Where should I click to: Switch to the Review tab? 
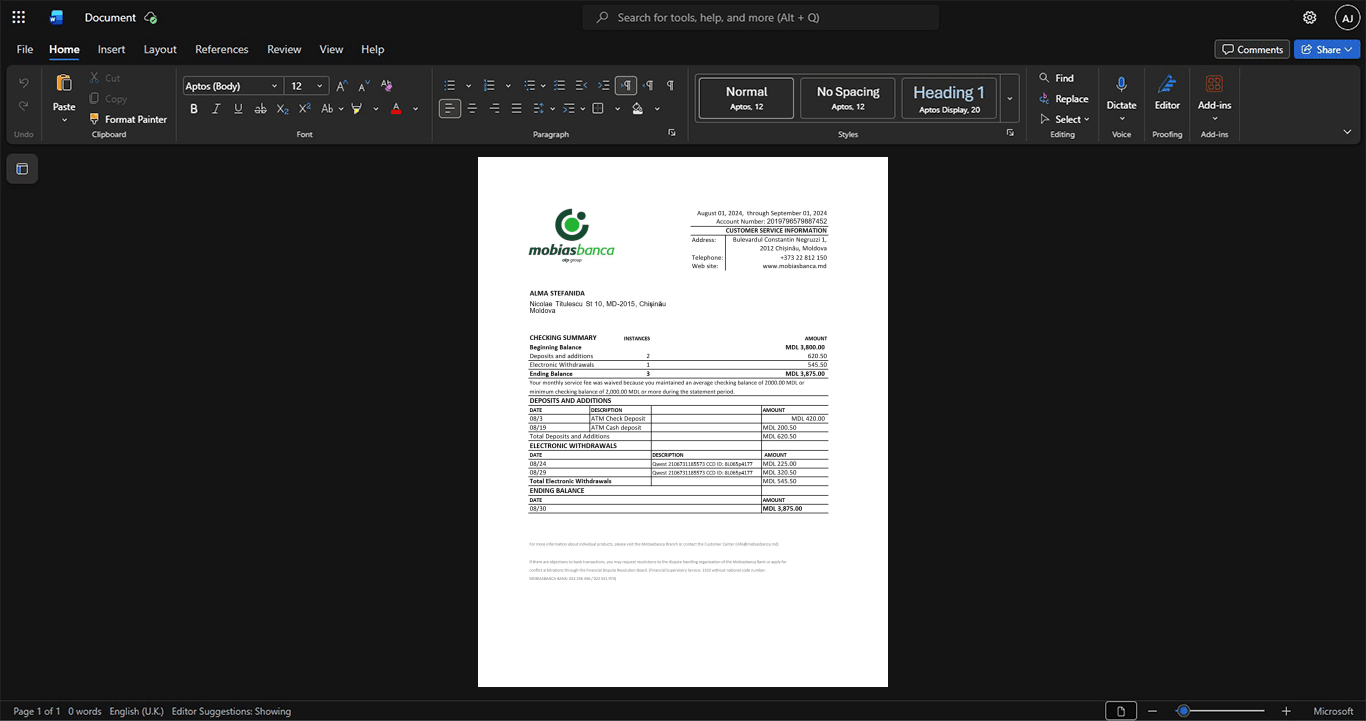tap(284, 49)
